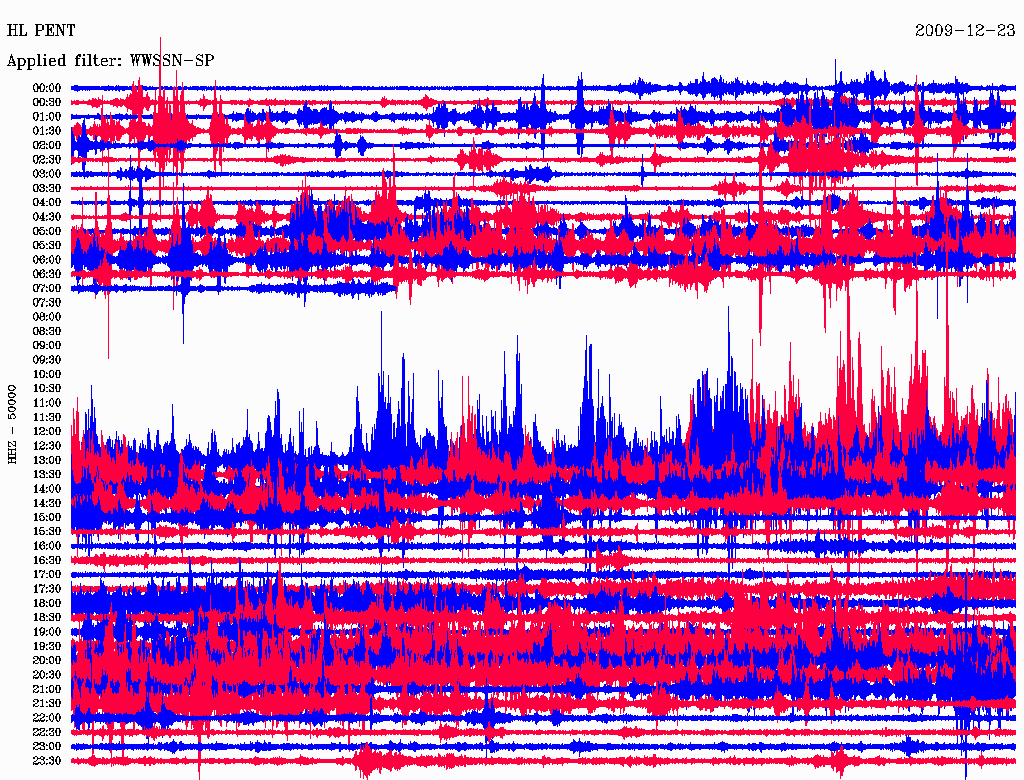Select the 18:00 time label

pos(47,603)
